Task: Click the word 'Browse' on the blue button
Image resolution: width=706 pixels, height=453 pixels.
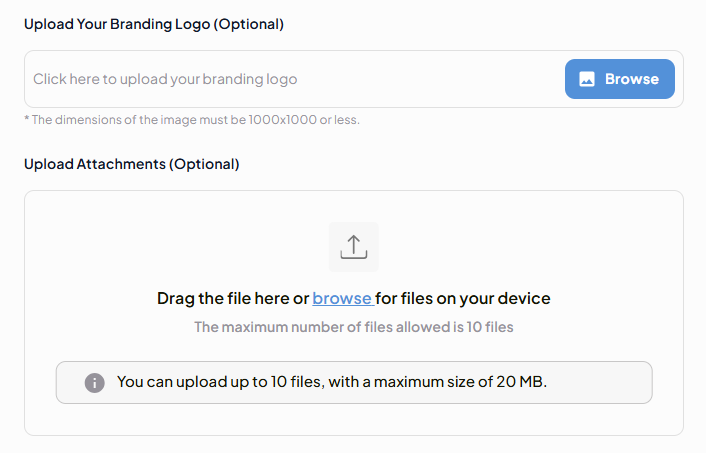Action: click(632, 79)
